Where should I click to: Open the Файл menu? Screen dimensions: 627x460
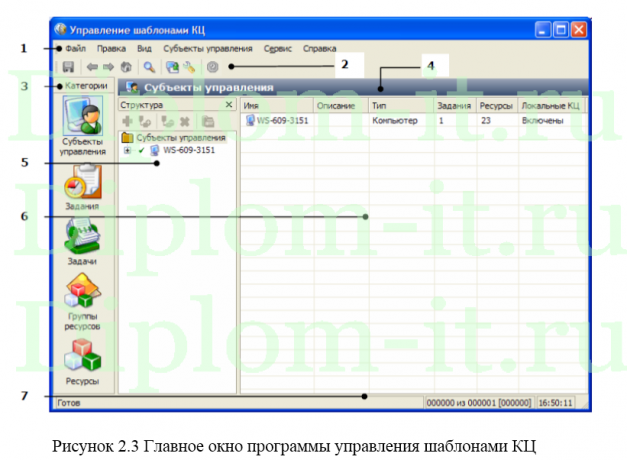76,47
